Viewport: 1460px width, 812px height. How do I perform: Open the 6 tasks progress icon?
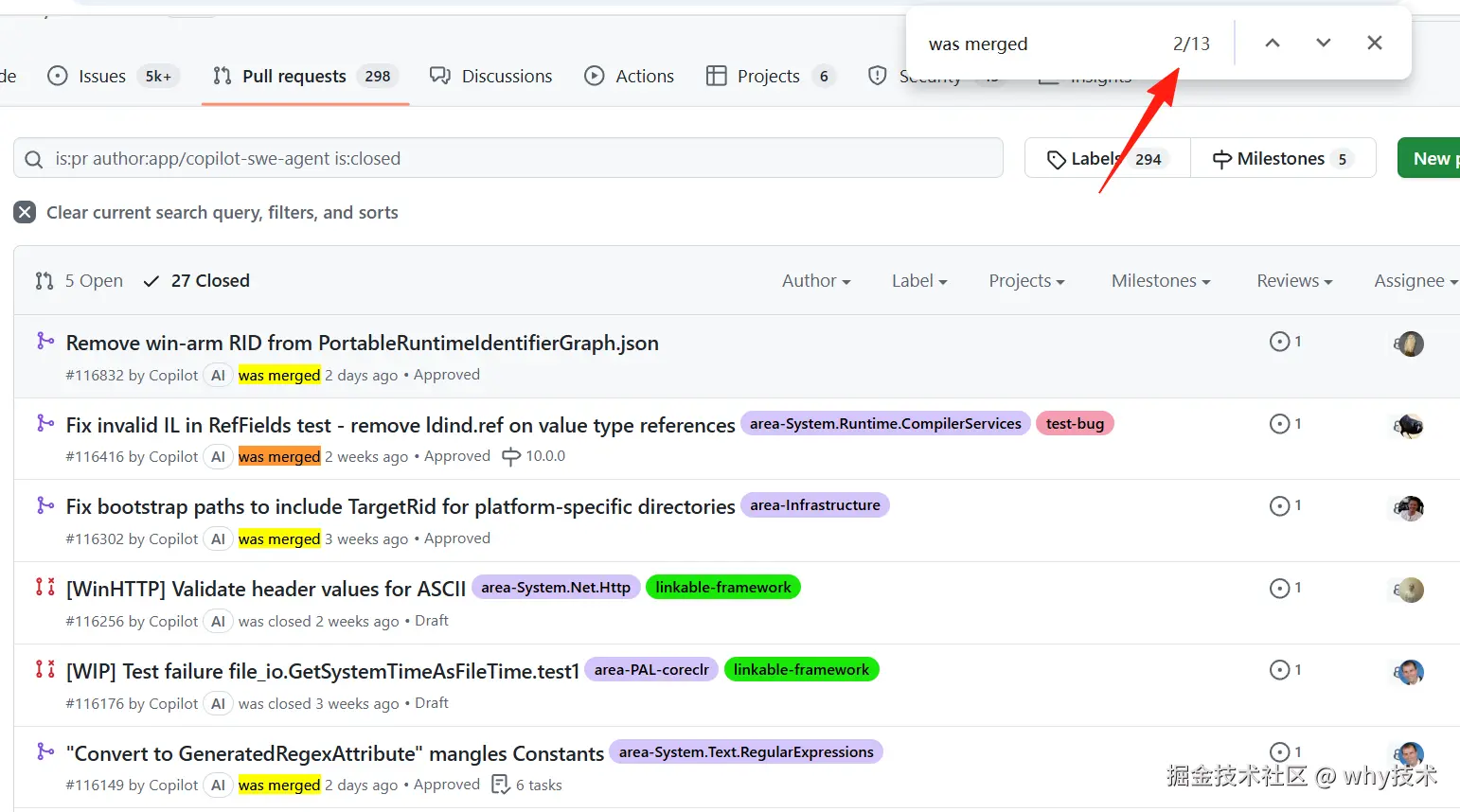(501, 785)
